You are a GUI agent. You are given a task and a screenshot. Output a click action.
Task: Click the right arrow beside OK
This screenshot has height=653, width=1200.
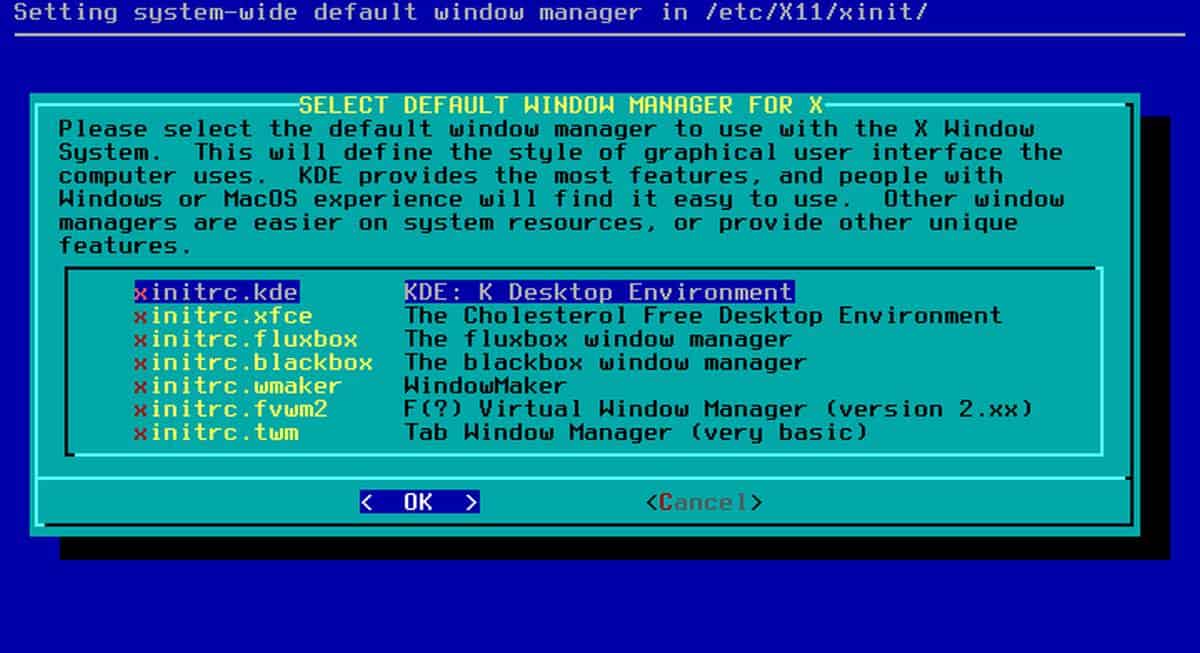pyautogui.click(x=471, y=501)
